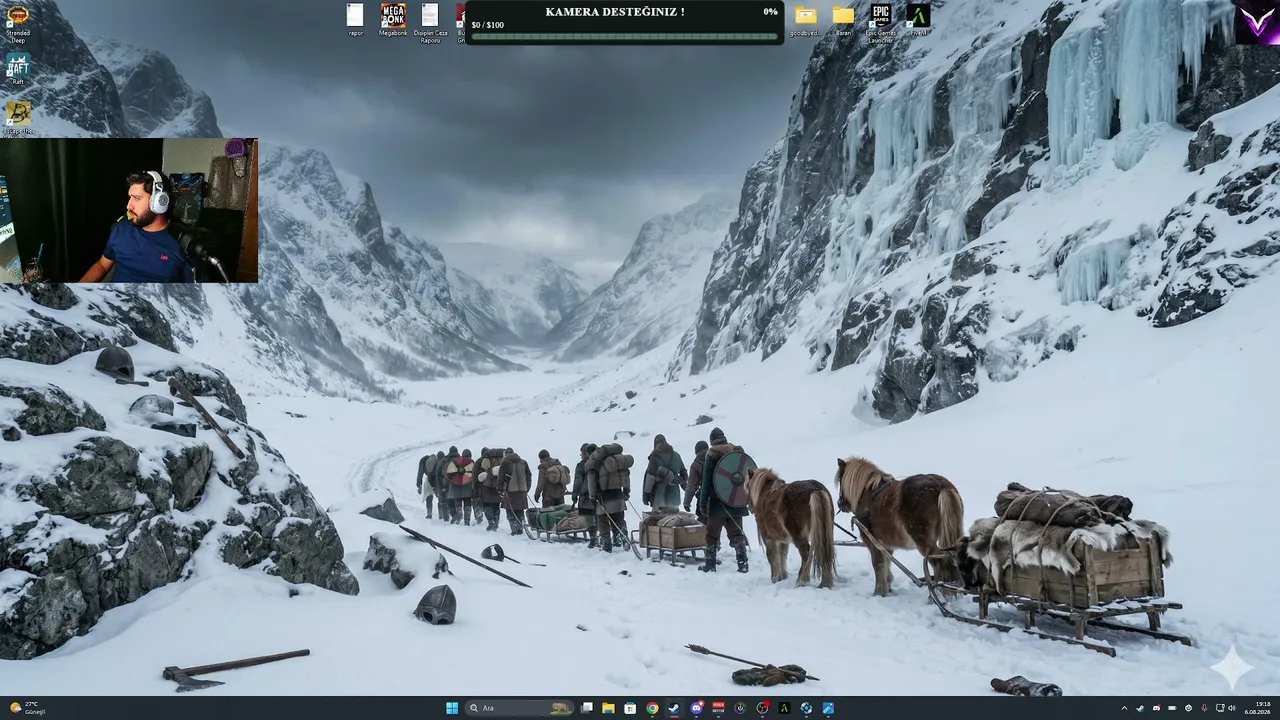Click the KAMERA DESTEĞİNİZ donation progress bar
The width and height of the screenshot is (1280, 720).
click(x=624, y=37)
